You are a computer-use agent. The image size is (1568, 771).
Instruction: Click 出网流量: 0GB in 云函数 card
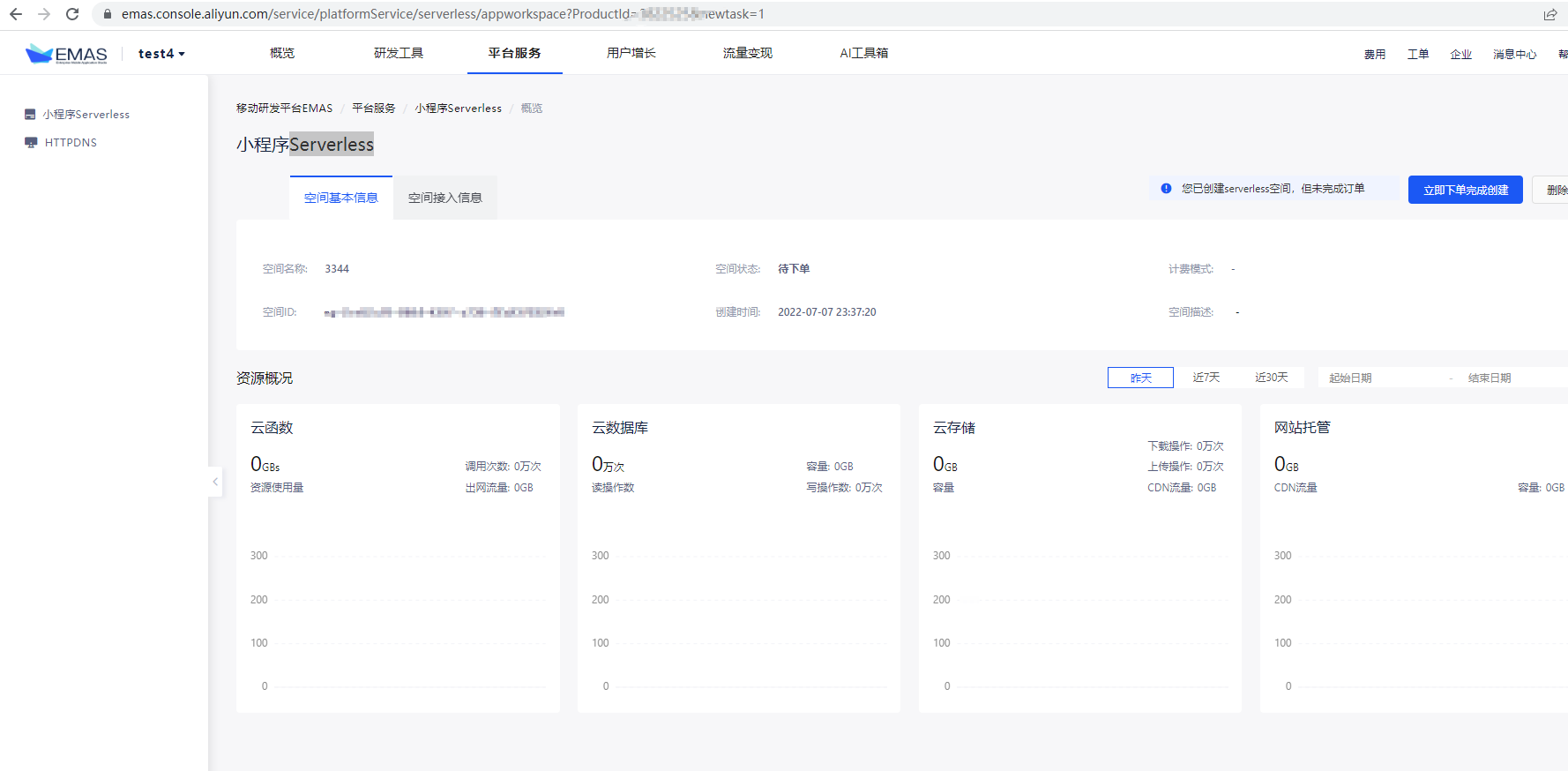[x=499, y=488]
